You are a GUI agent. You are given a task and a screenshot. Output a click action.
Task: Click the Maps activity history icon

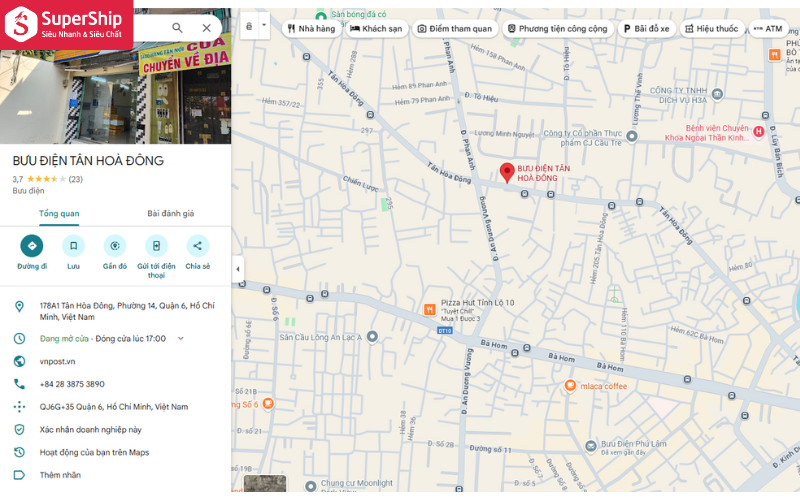tap(19, 452)
